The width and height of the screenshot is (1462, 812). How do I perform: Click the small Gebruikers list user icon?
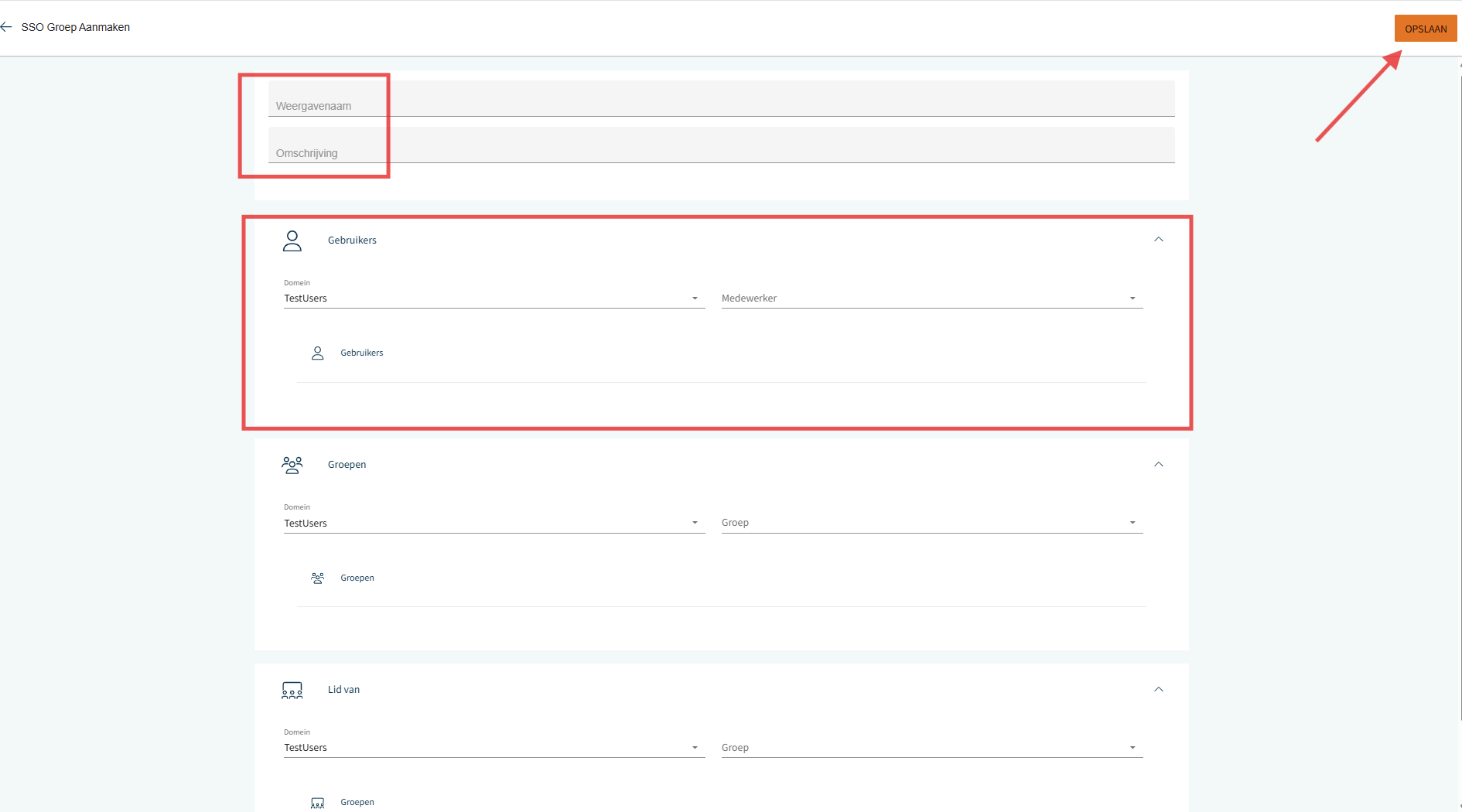point(317,353)
